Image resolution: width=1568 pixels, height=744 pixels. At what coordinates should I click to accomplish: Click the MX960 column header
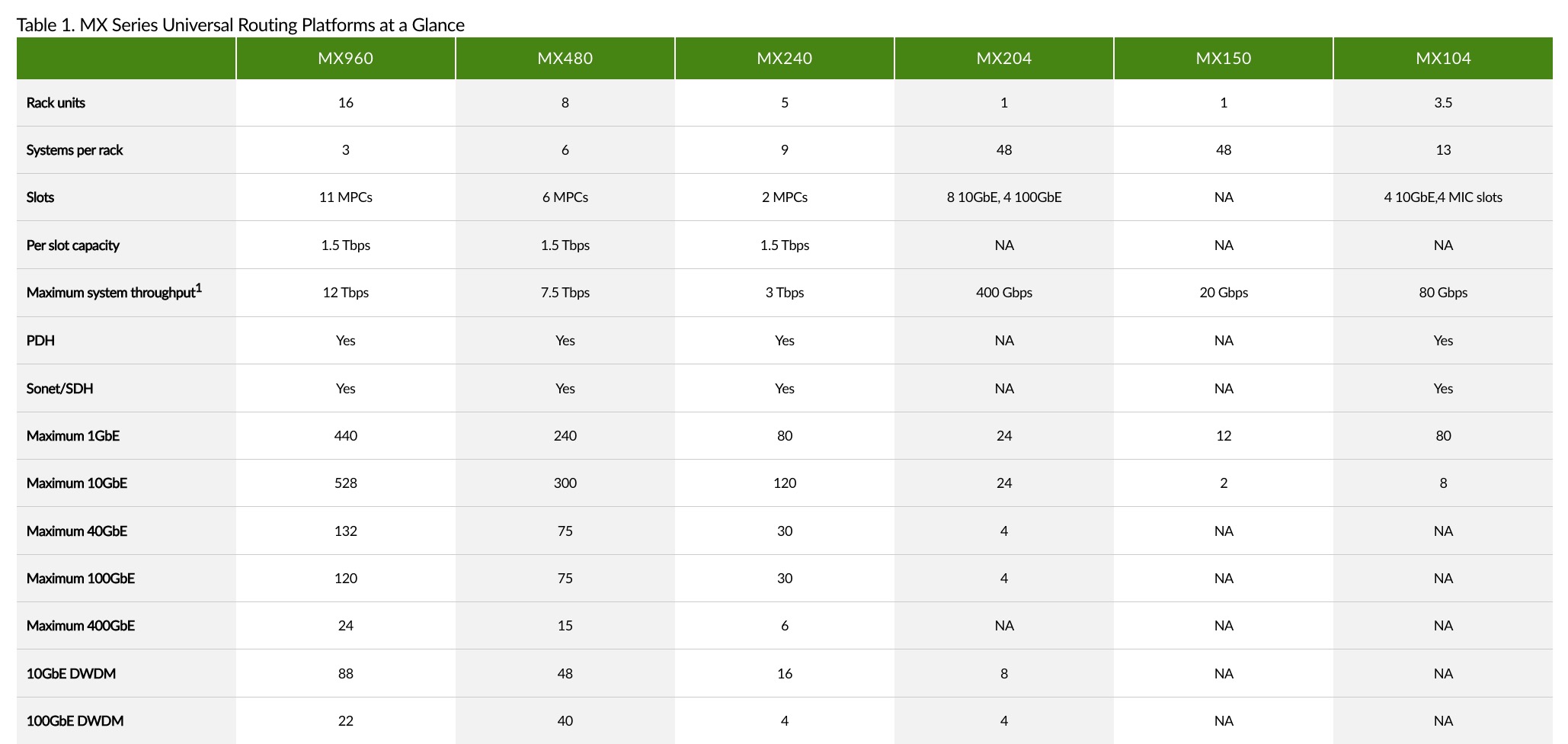[x=346, y=59]
